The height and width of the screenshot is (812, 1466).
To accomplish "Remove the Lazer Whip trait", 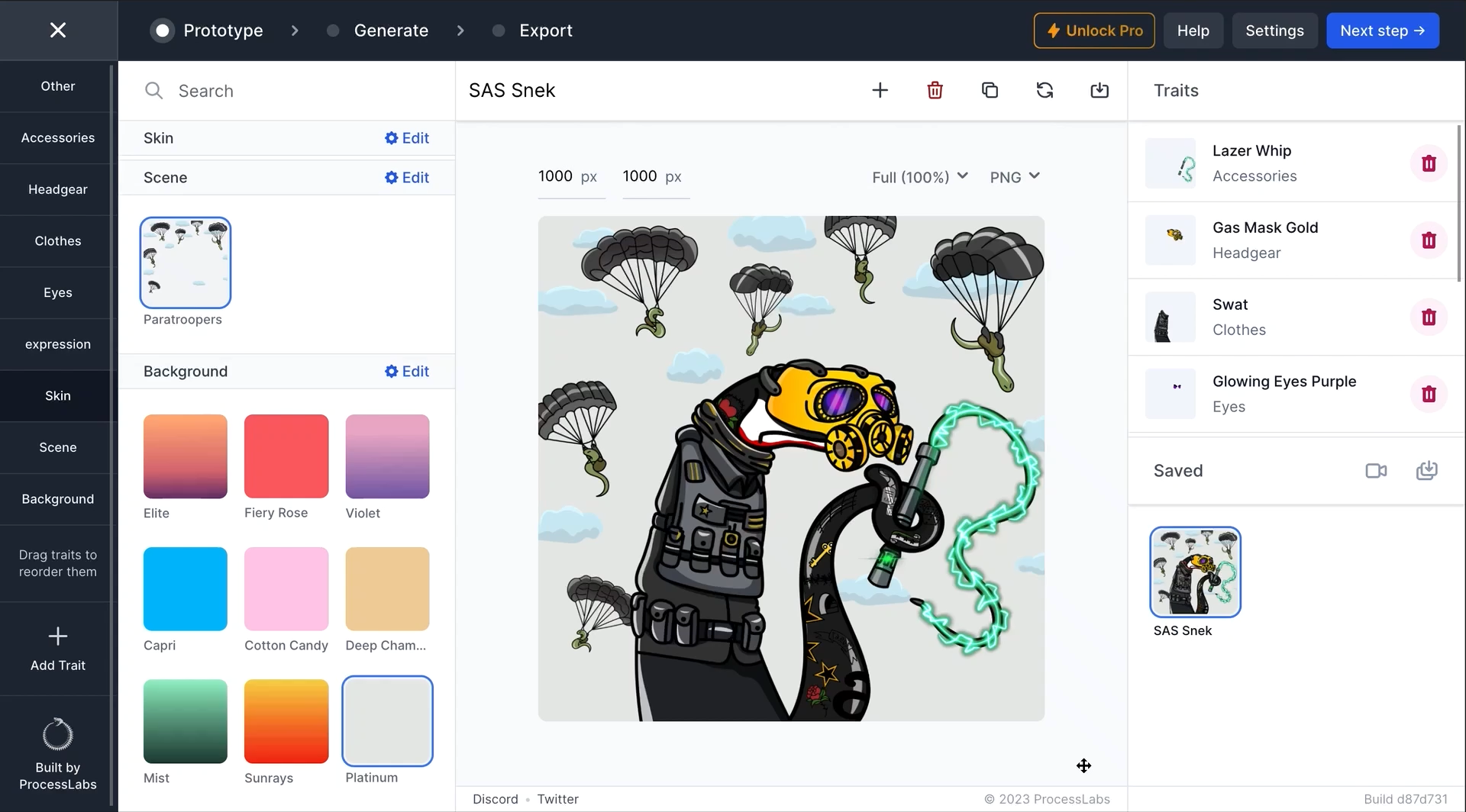I will coord(1429,163).
